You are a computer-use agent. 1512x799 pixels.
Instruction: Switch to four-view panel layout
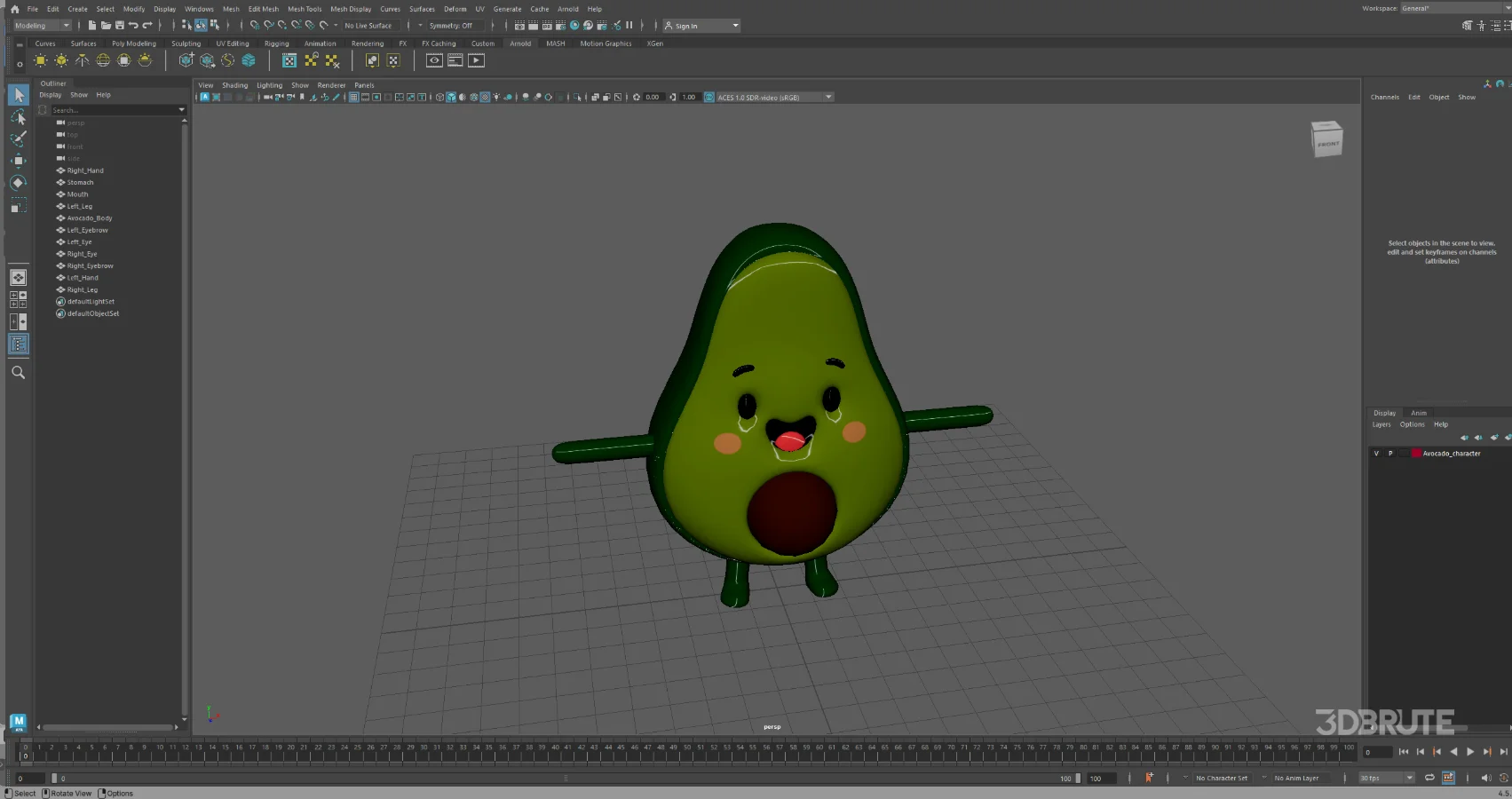19,300
